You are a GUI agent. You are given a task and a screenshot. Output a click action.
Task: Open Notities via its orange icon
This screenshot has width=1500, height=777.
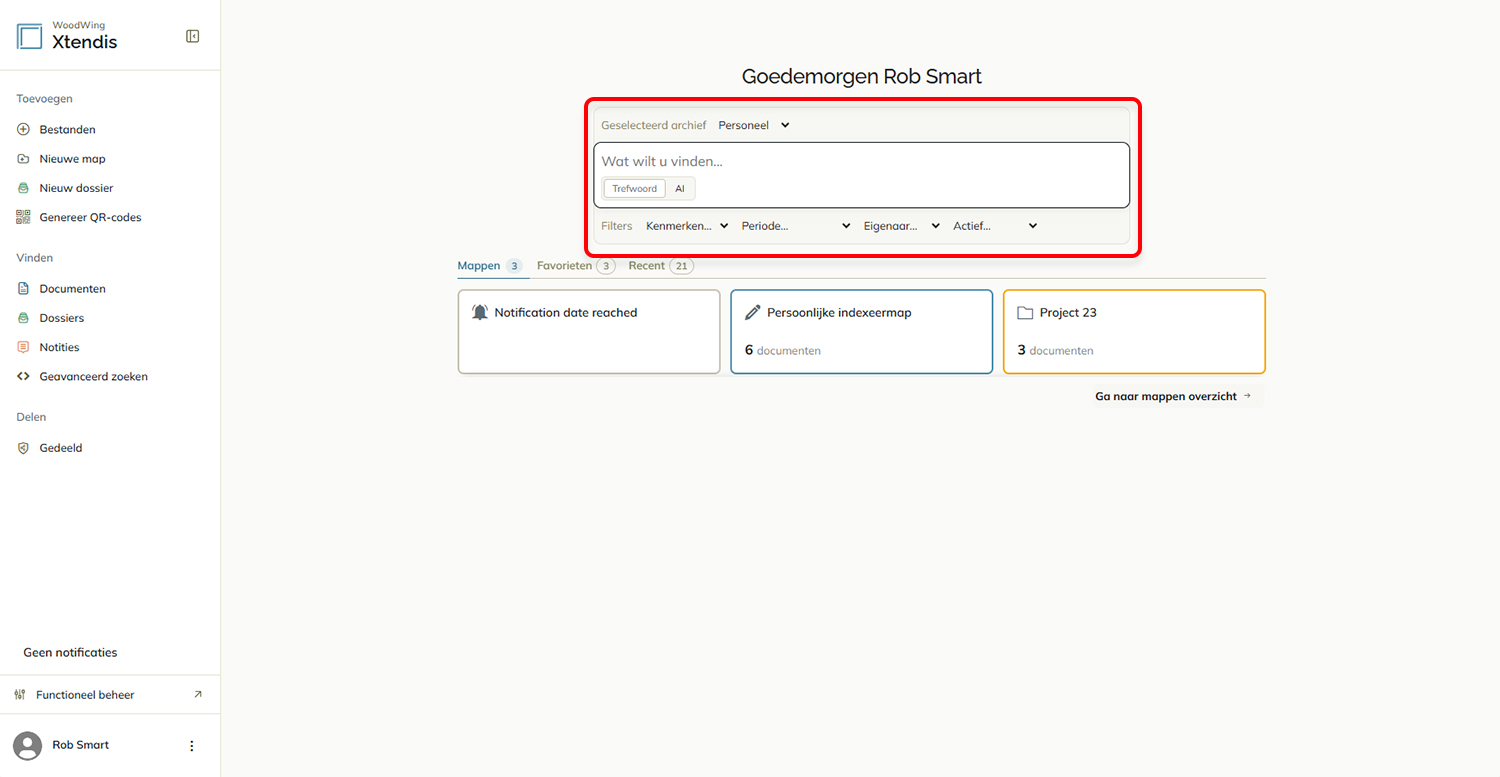[24, 347]
